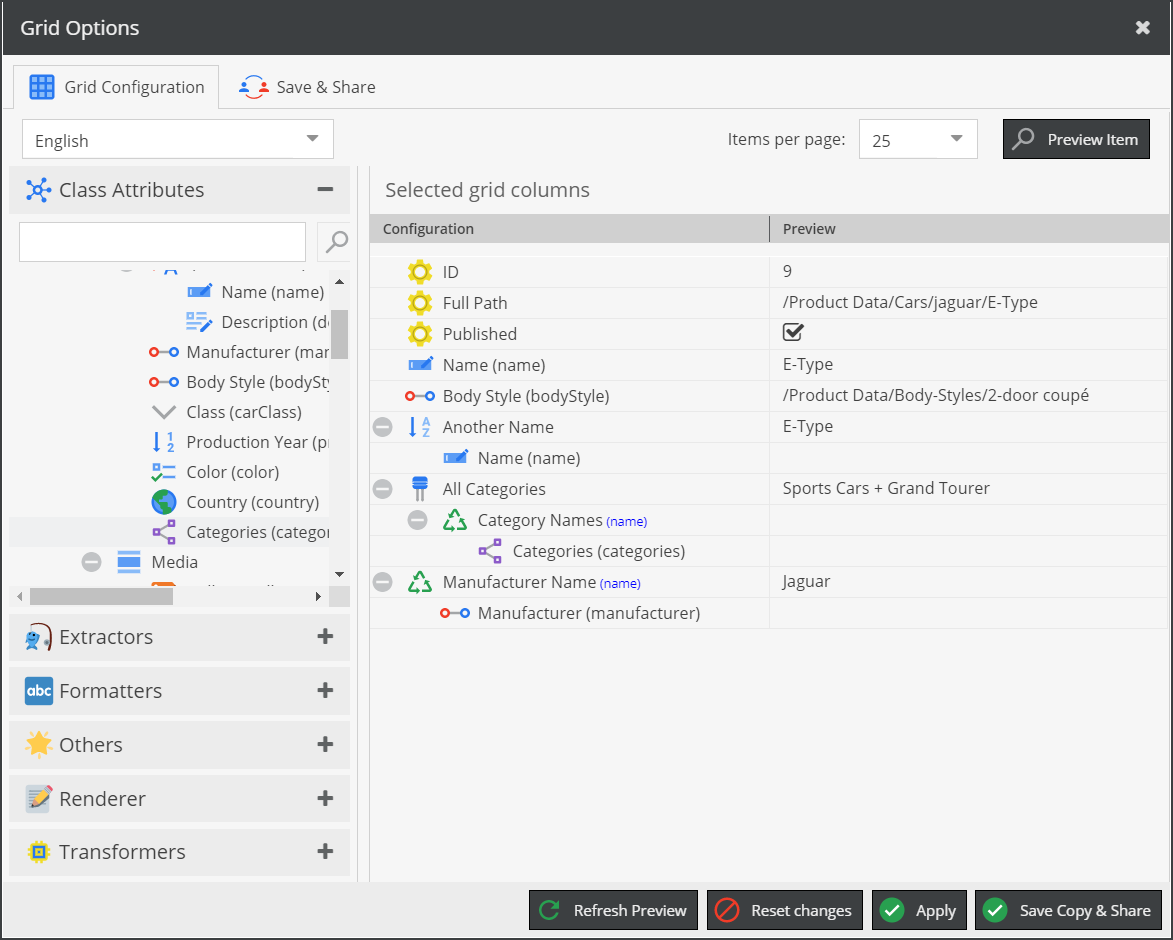
Task: Click the tree vertical scrollbar thumb
Action: point(340,334)
